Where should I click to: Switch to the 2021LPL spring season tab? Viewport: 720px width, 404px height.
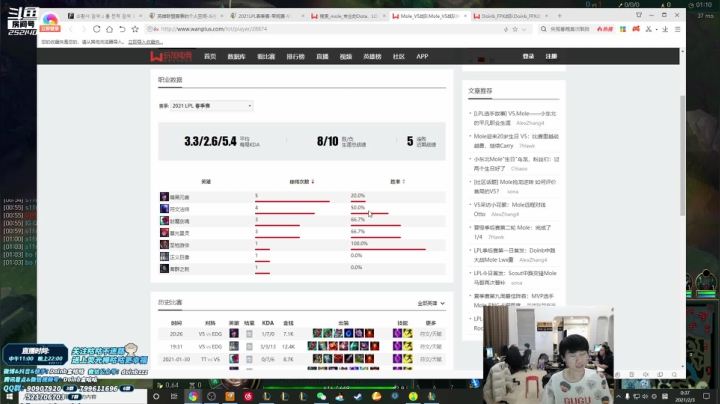(x=265, y=16)
